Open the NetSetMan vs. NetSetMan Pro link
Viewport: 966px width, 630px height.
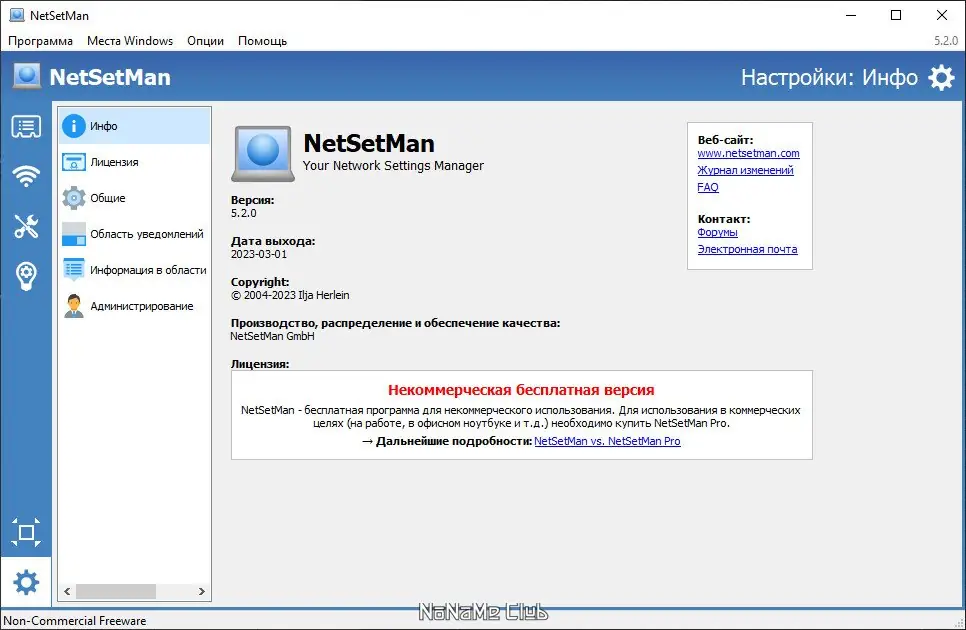[x=607, y=441]
